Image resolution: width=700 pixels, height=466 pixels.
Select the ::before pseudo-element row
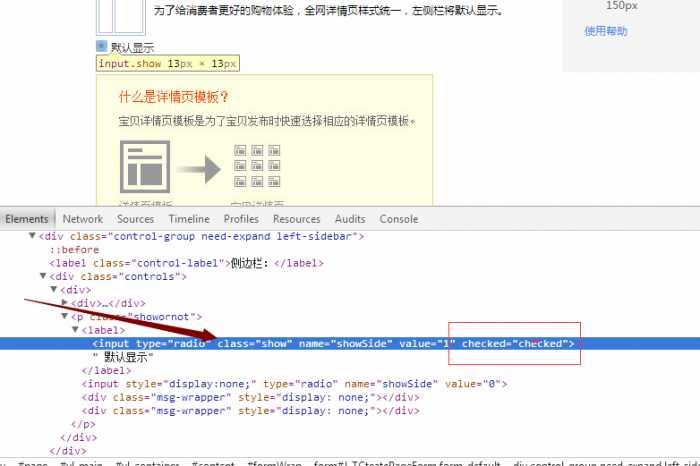[74, 250]
